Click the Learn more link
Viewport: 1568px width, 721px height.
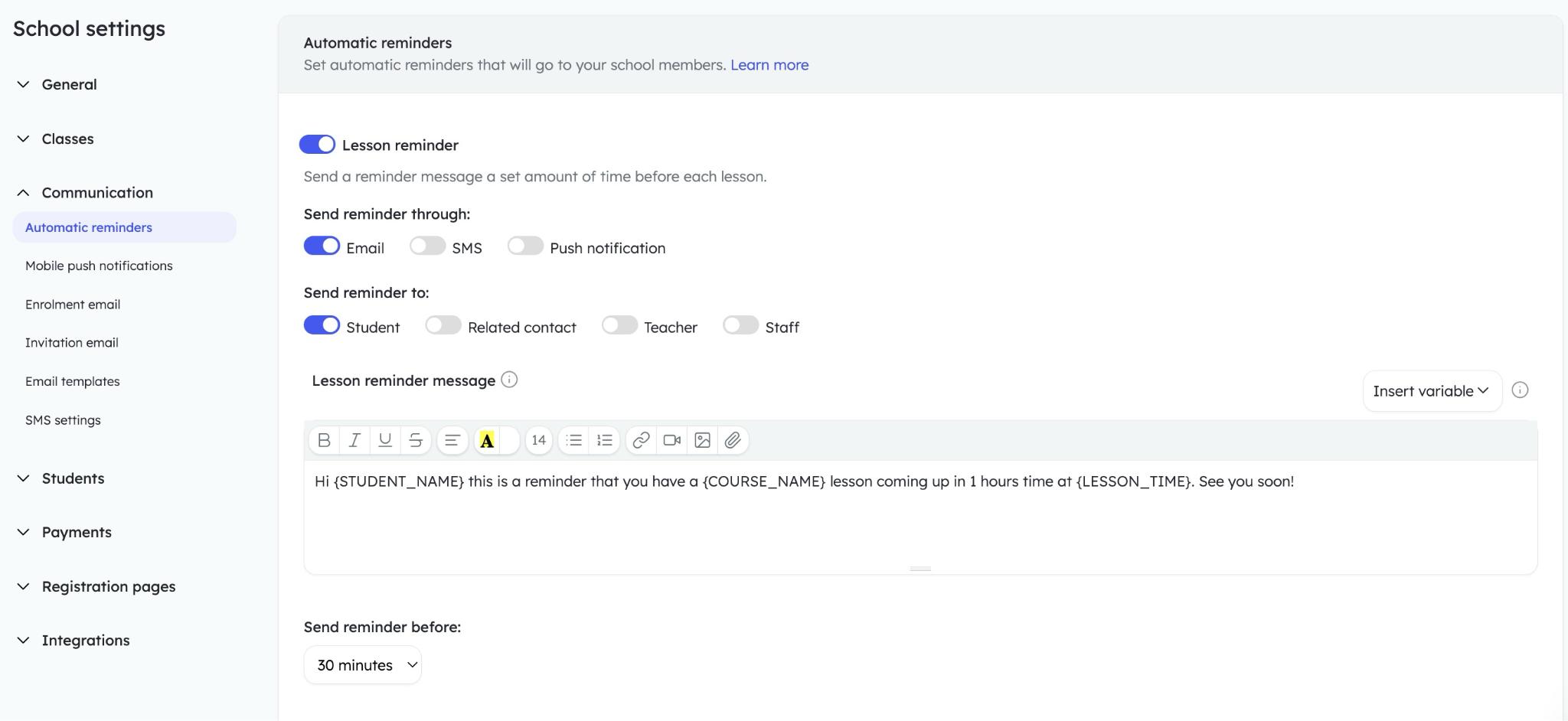[769, 65]
